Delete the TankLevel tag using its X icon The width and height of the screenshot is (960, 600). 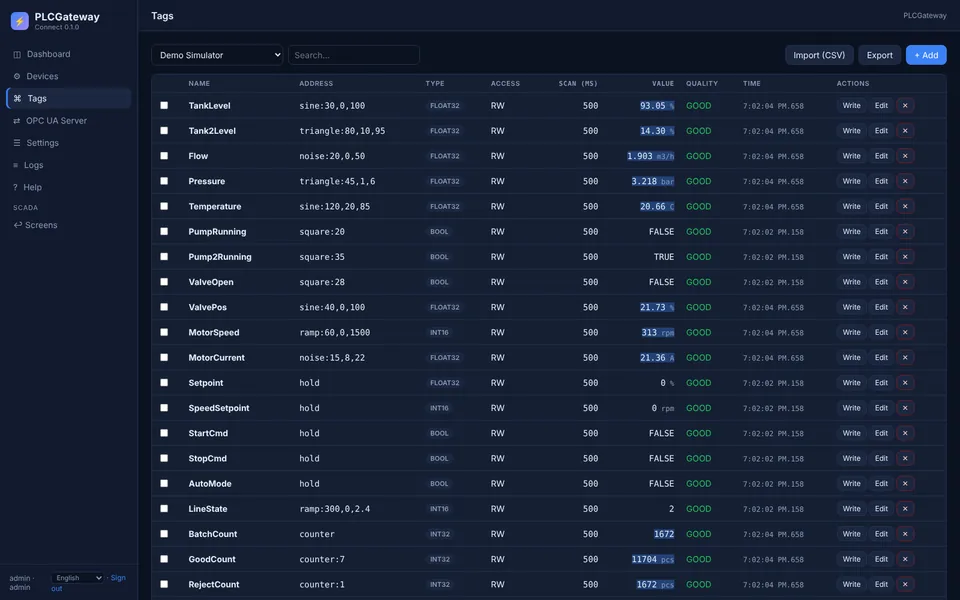tap(905, 105)
